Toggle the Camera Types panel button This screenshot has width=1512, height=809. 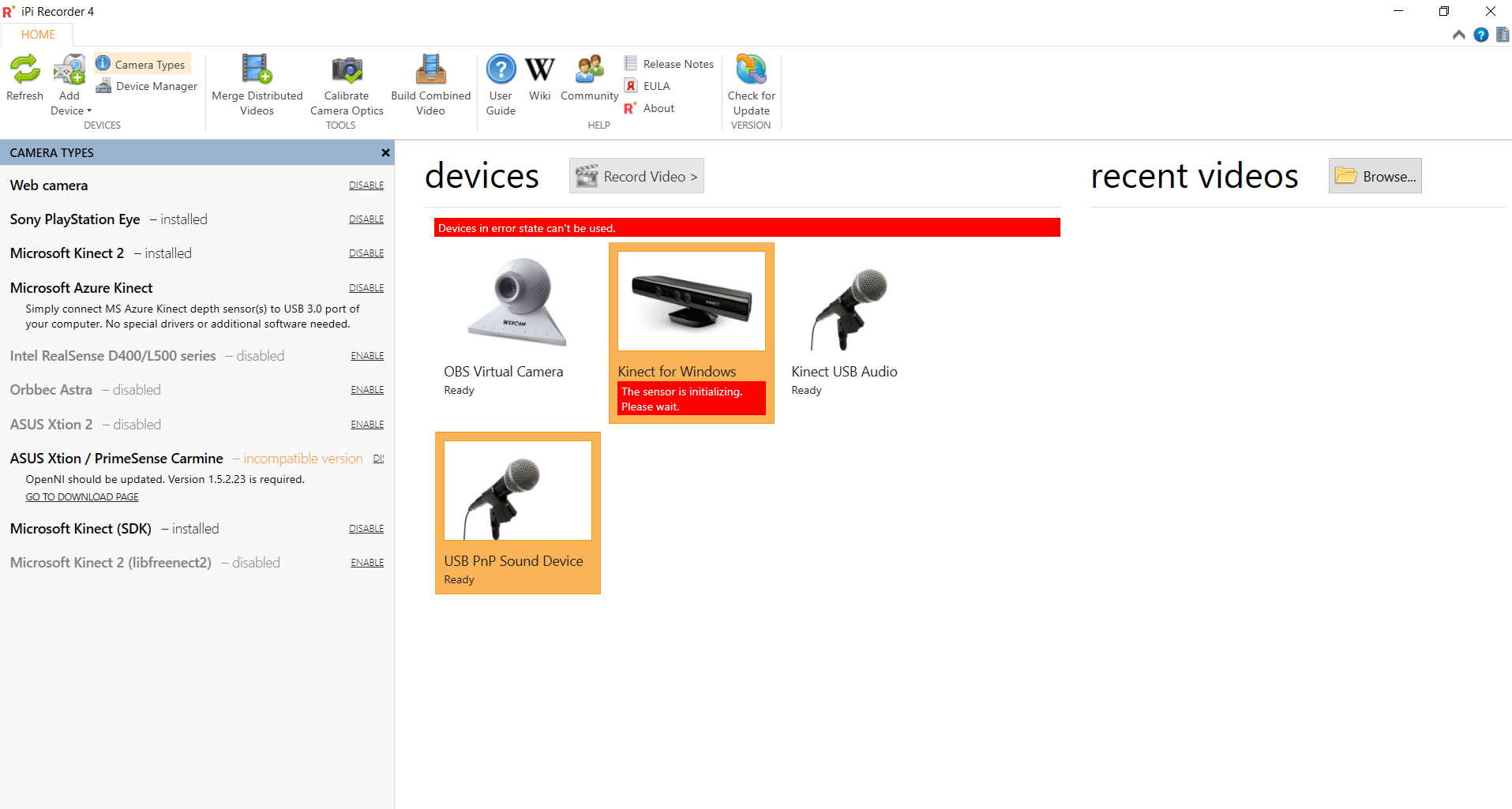click(142, 64)
